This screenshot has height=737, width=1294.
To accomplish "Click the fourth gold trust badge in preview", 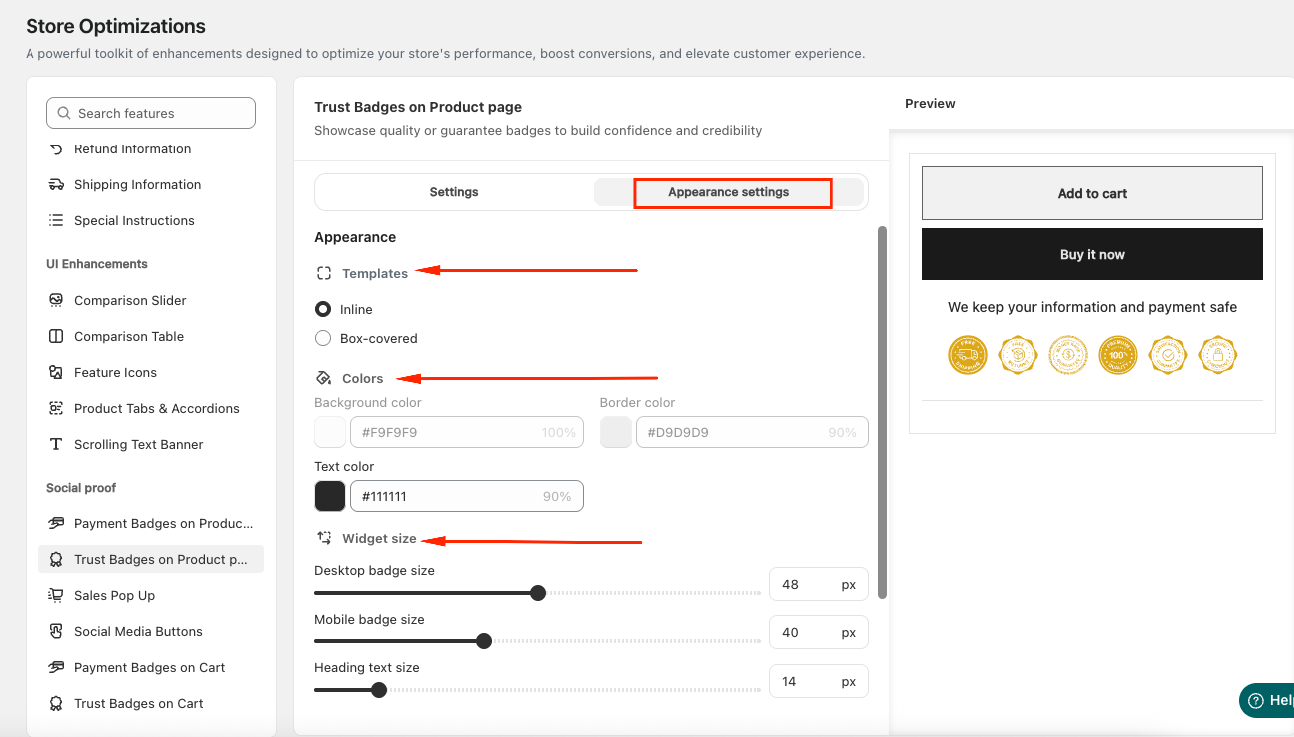I will (x=1118, y=355).
